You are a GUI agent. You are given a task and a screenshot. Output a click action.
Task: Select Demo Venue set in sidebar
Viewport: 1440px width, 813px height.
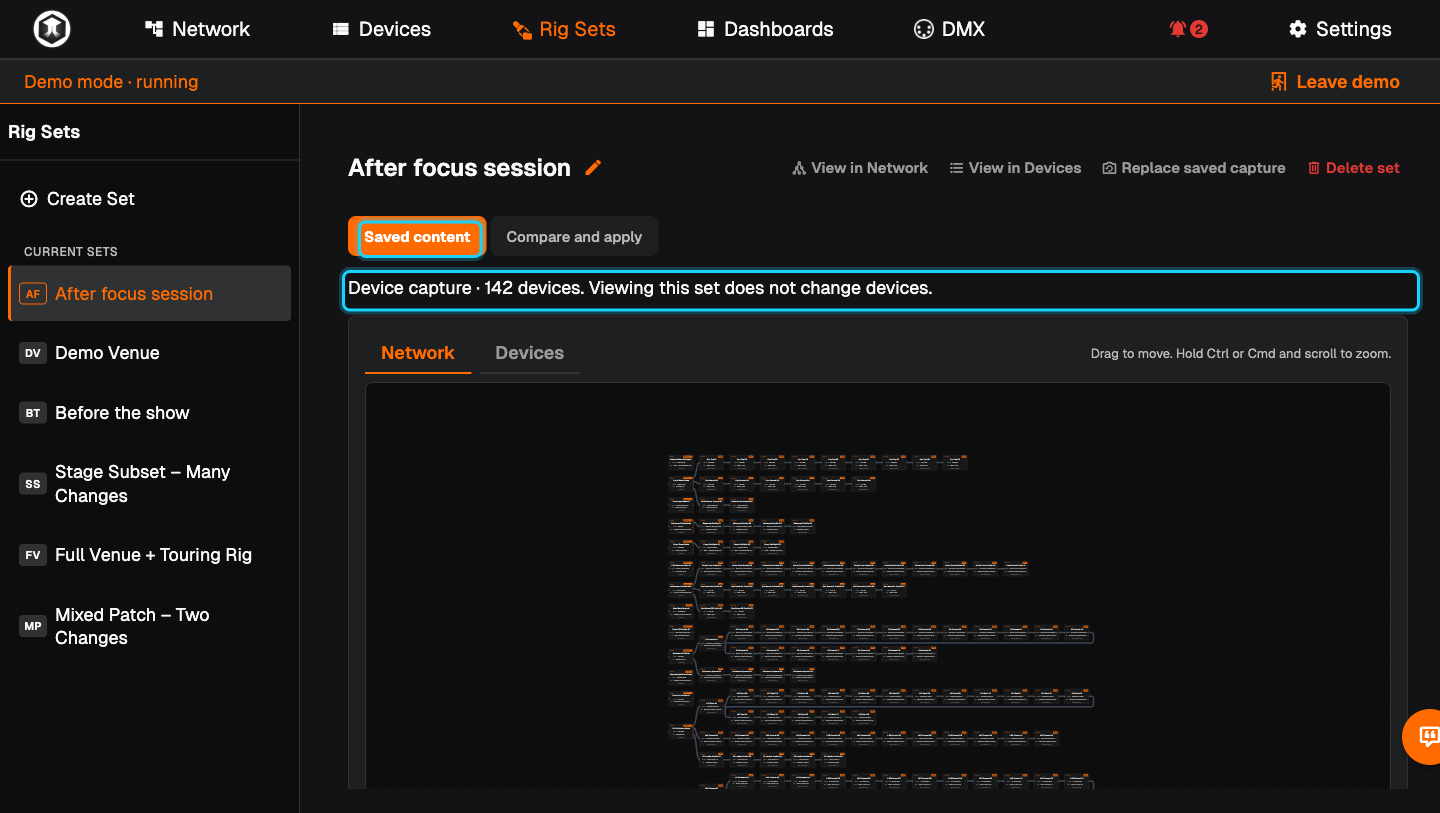[x=149, y=353]
